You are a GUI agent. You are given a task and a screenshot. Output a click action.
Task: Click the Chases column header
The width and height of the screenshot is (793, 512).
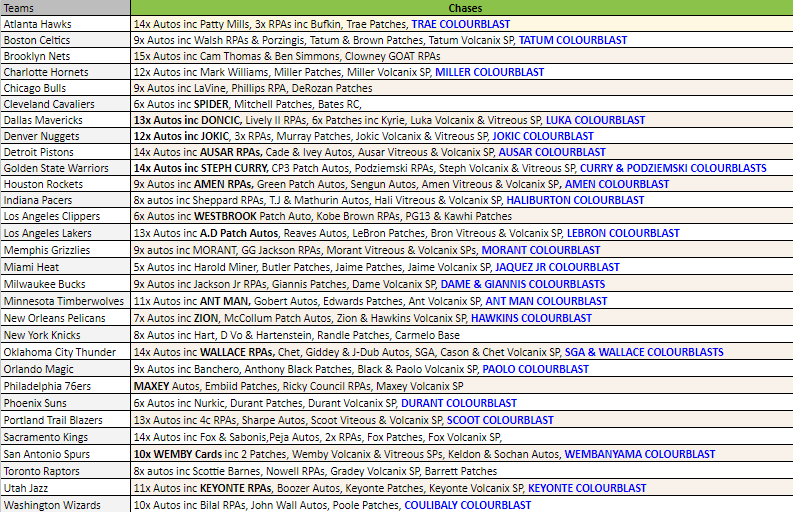(x=461, y=7)
